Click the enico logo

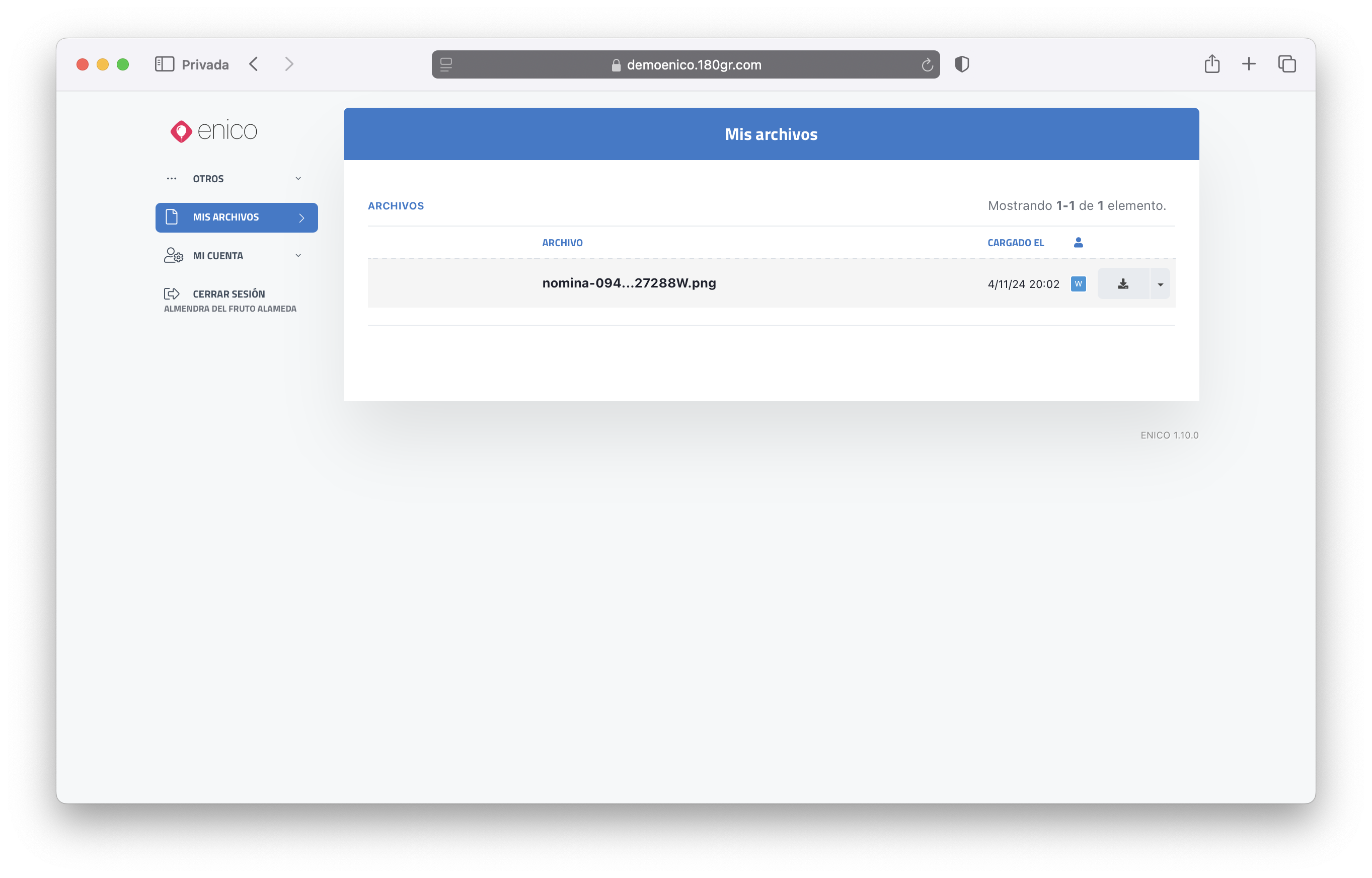click(x=214, y=131)
